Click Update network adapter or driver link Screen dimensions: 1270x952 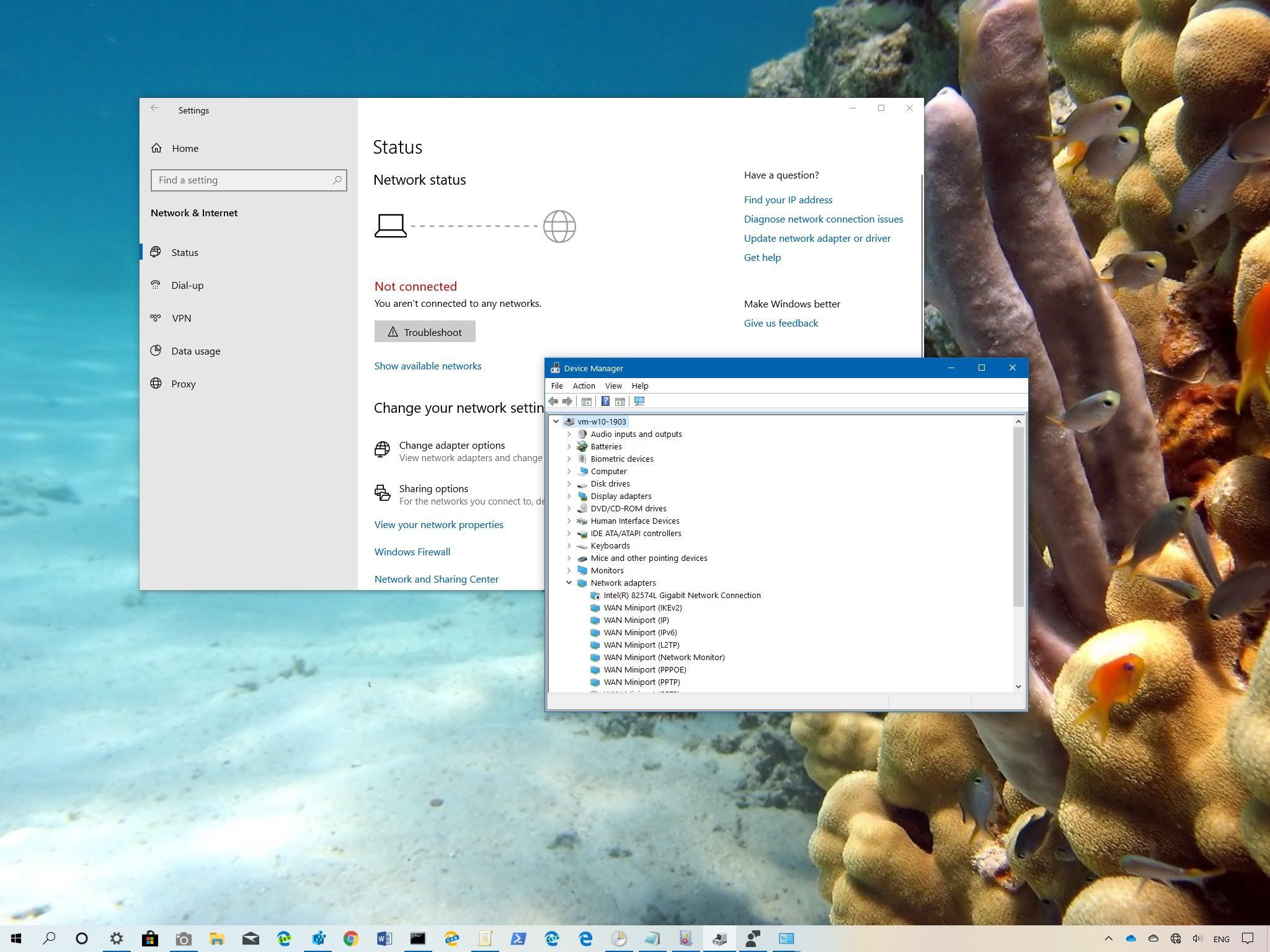click(817, 238)
